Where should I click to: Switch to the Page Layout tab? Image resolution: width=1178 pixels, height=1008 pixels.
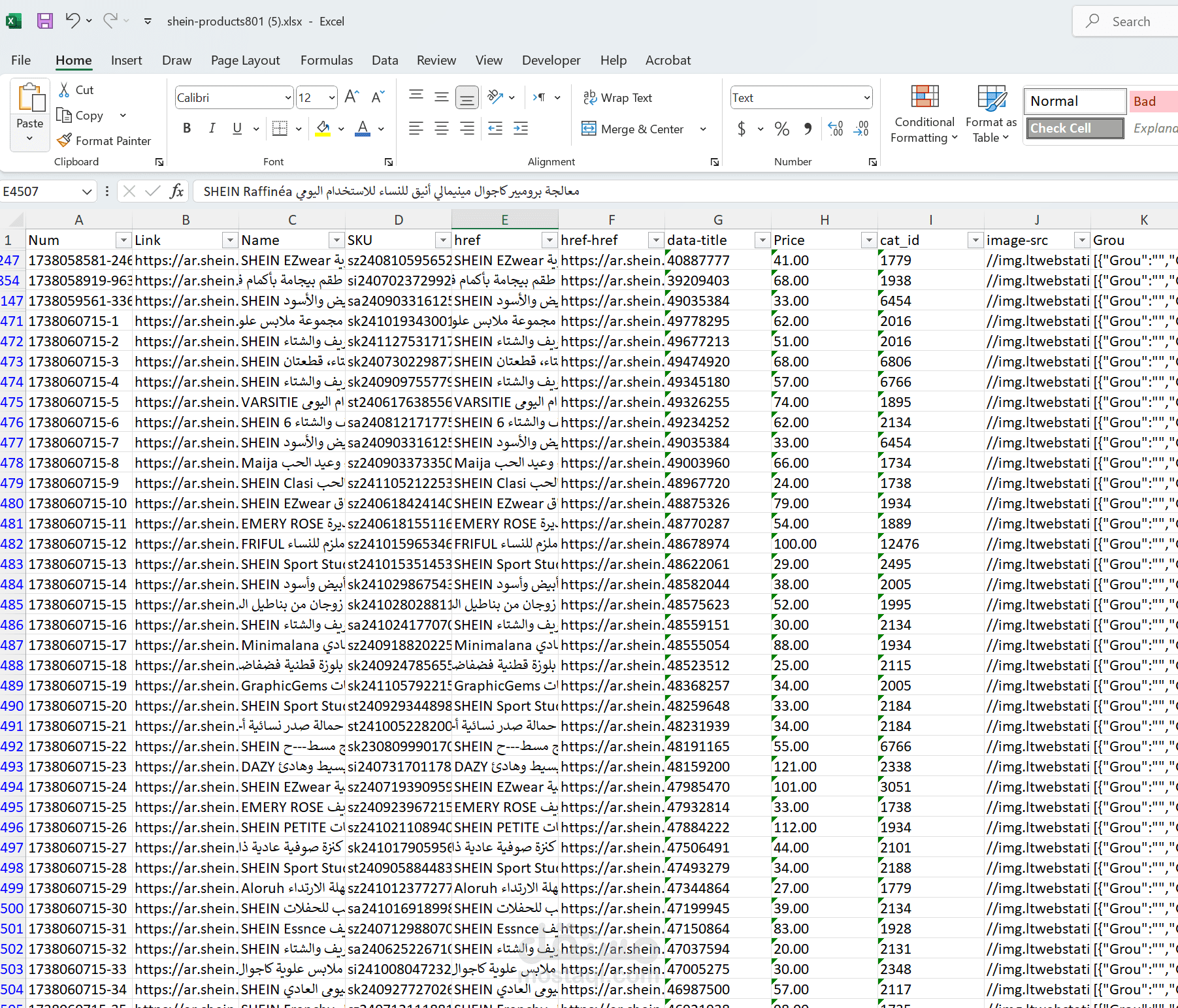[x=246, y=60]
